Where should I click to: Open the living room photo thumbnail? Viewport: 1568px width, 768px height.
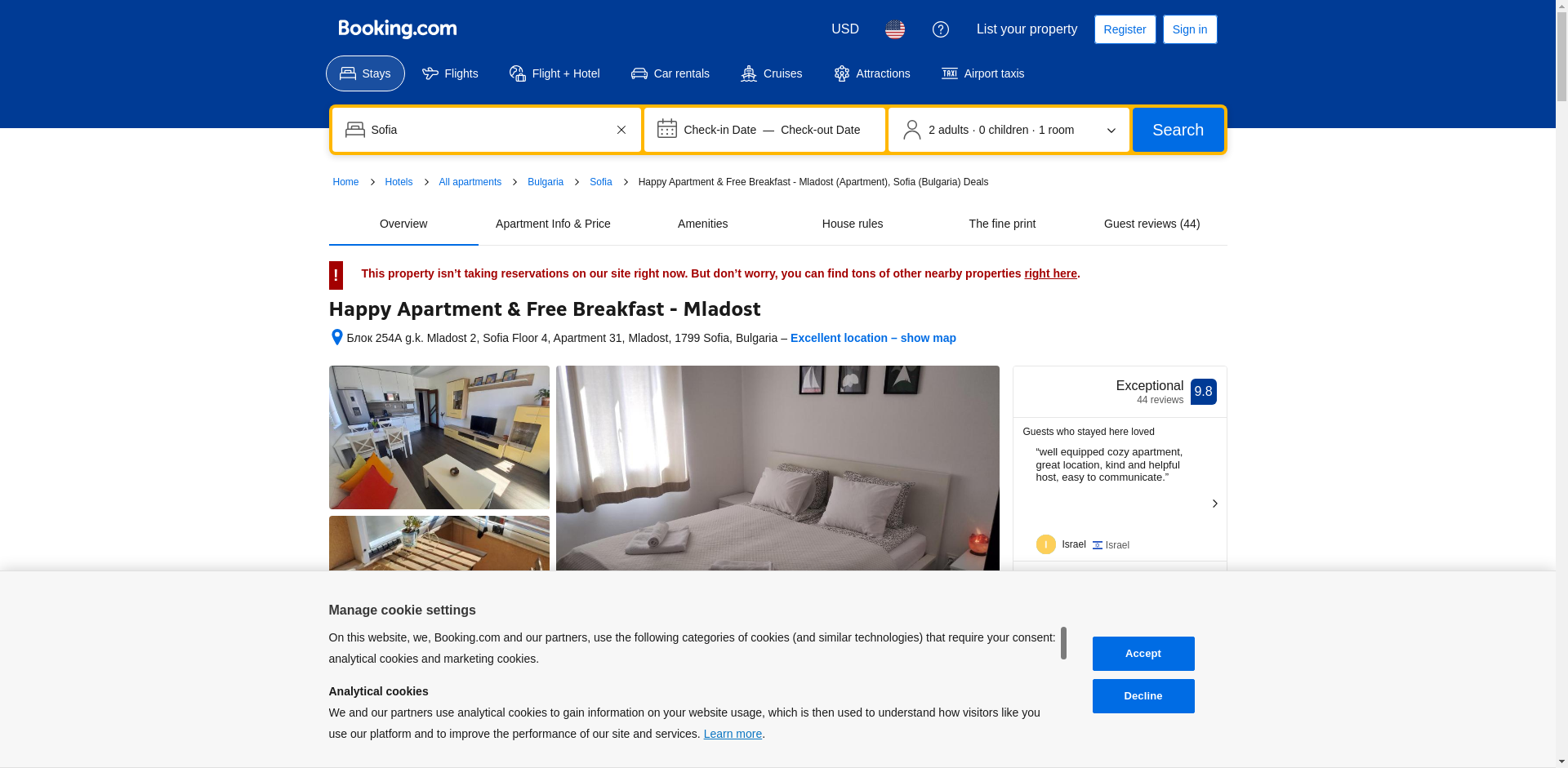click(x=439, y=437)
